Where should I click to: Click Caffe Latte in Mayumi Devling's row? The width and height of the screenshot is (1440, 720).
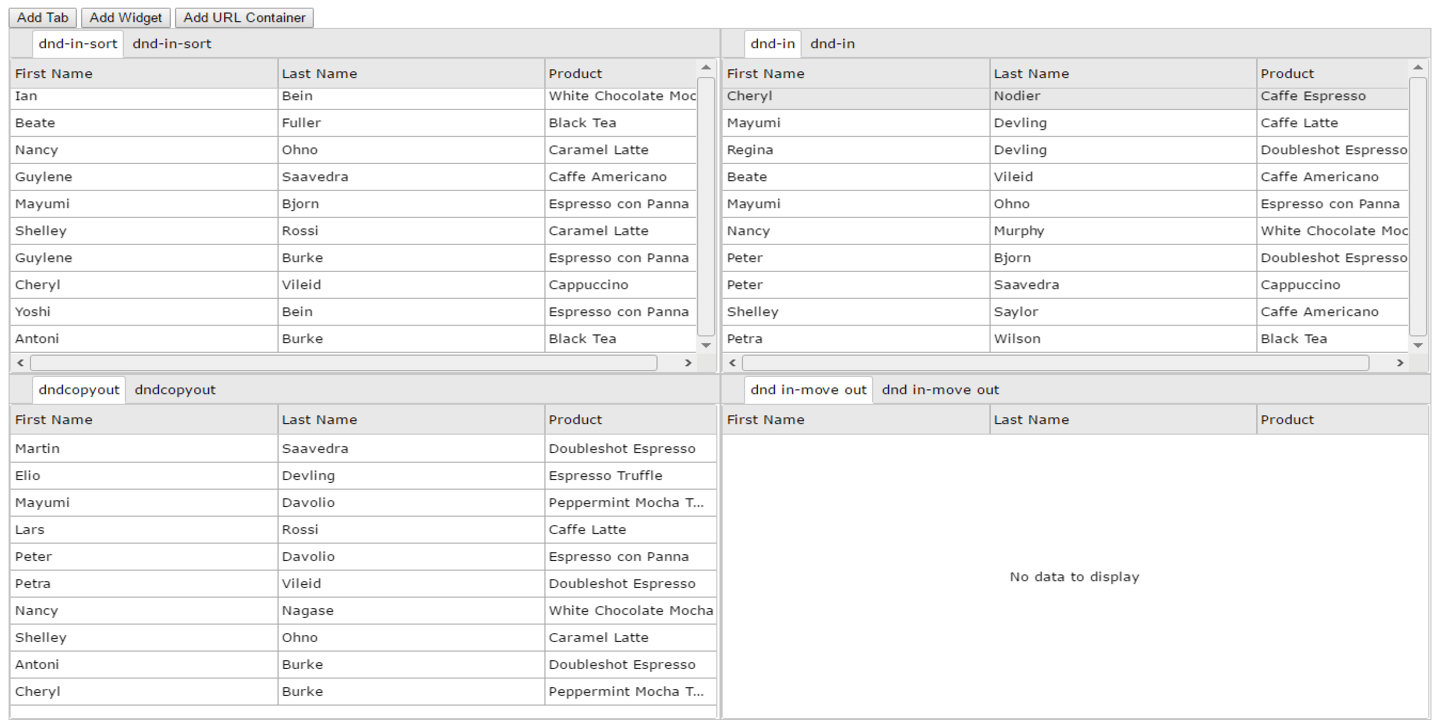coord(1333,123)
